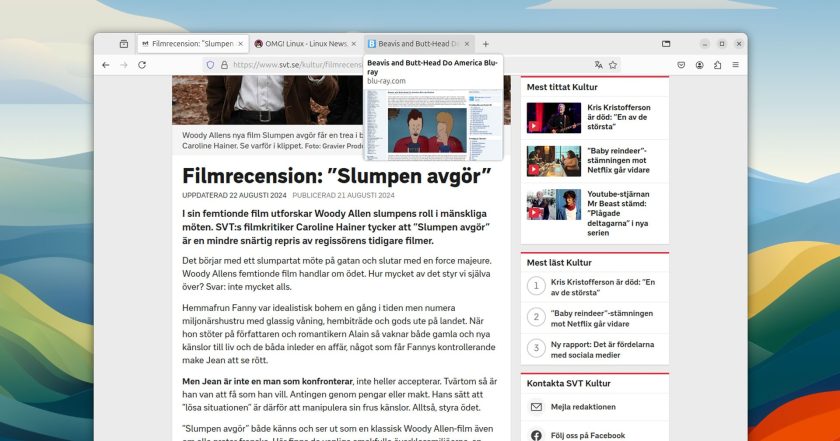Viewport: 840px width, 441px height.
Task: Click the Beavis tab preview thumbnail
Action: pos(433,124)
